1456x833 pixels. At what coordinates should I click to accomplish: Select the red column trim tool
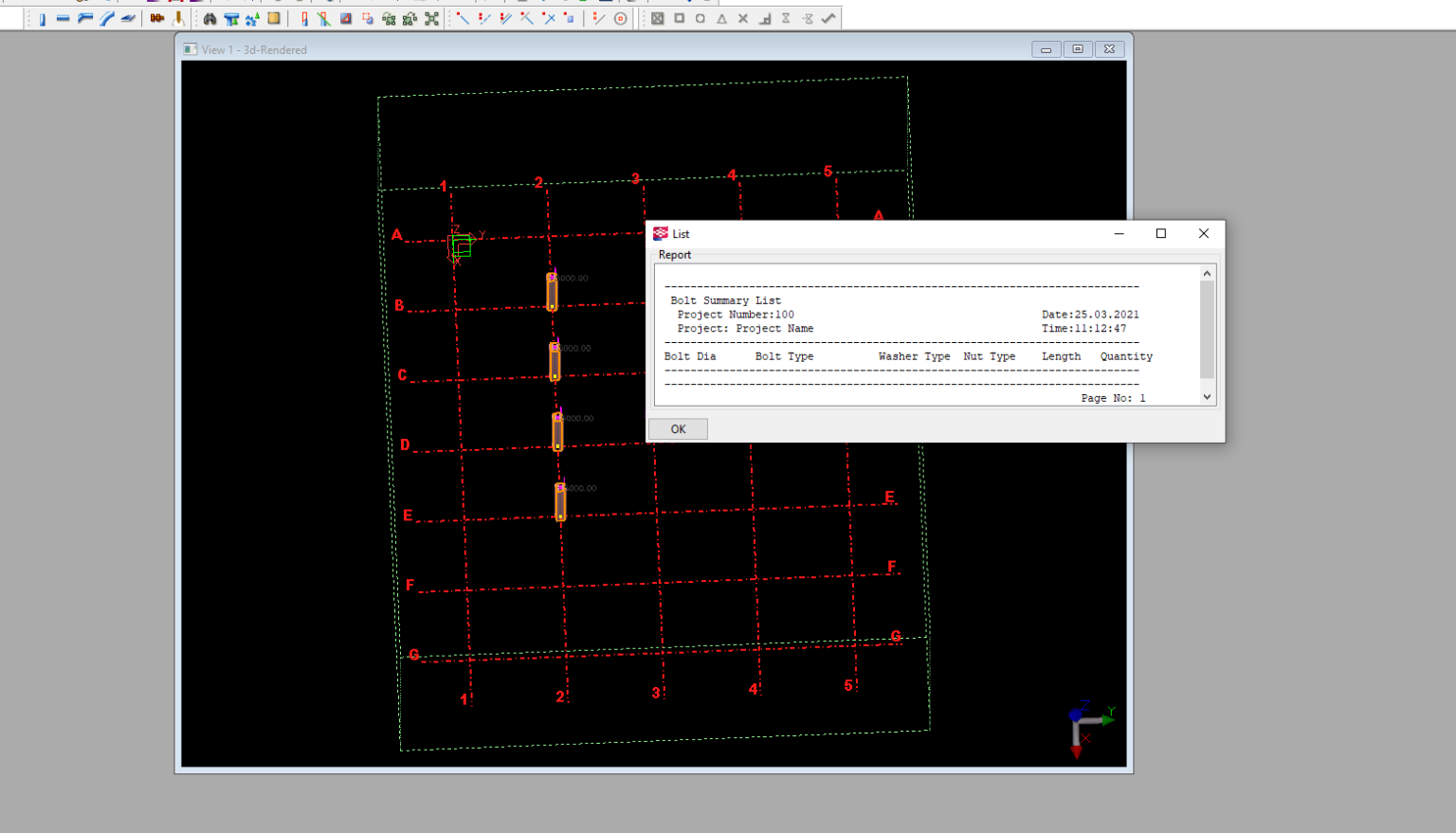pyautogui.click(x=303, y=18)
